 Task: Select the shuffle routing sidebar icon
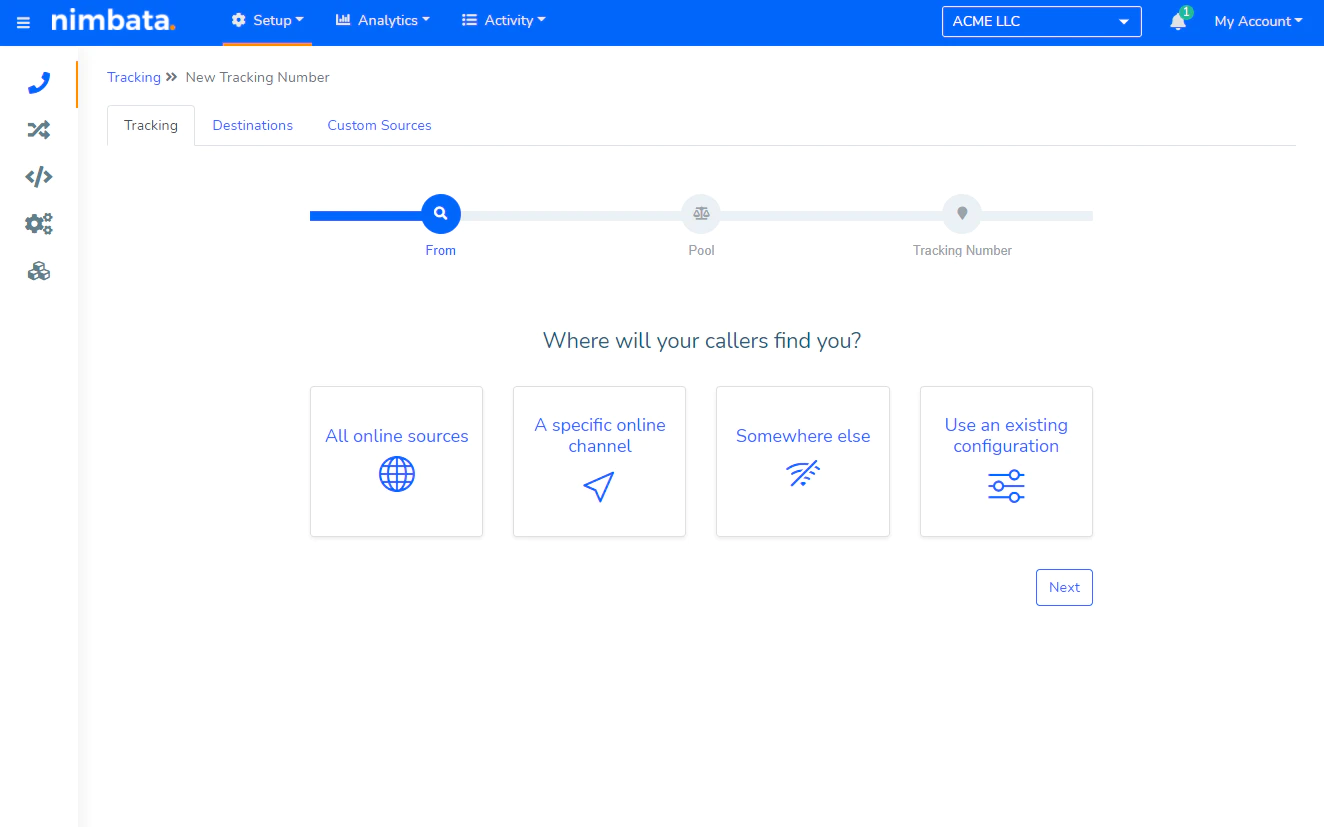[x=39, y=129]
